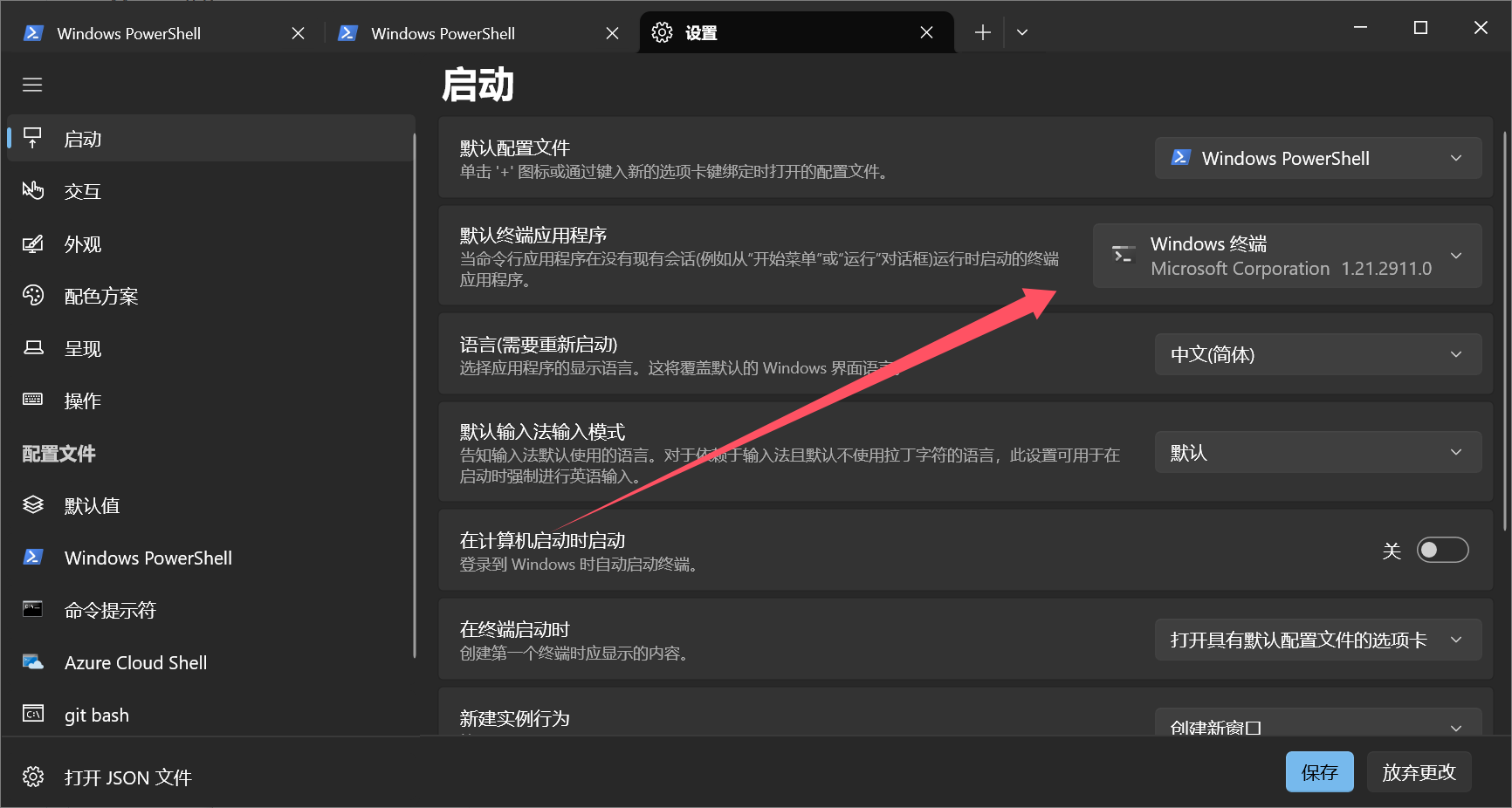Open the 命令提示符 profile

110,611
